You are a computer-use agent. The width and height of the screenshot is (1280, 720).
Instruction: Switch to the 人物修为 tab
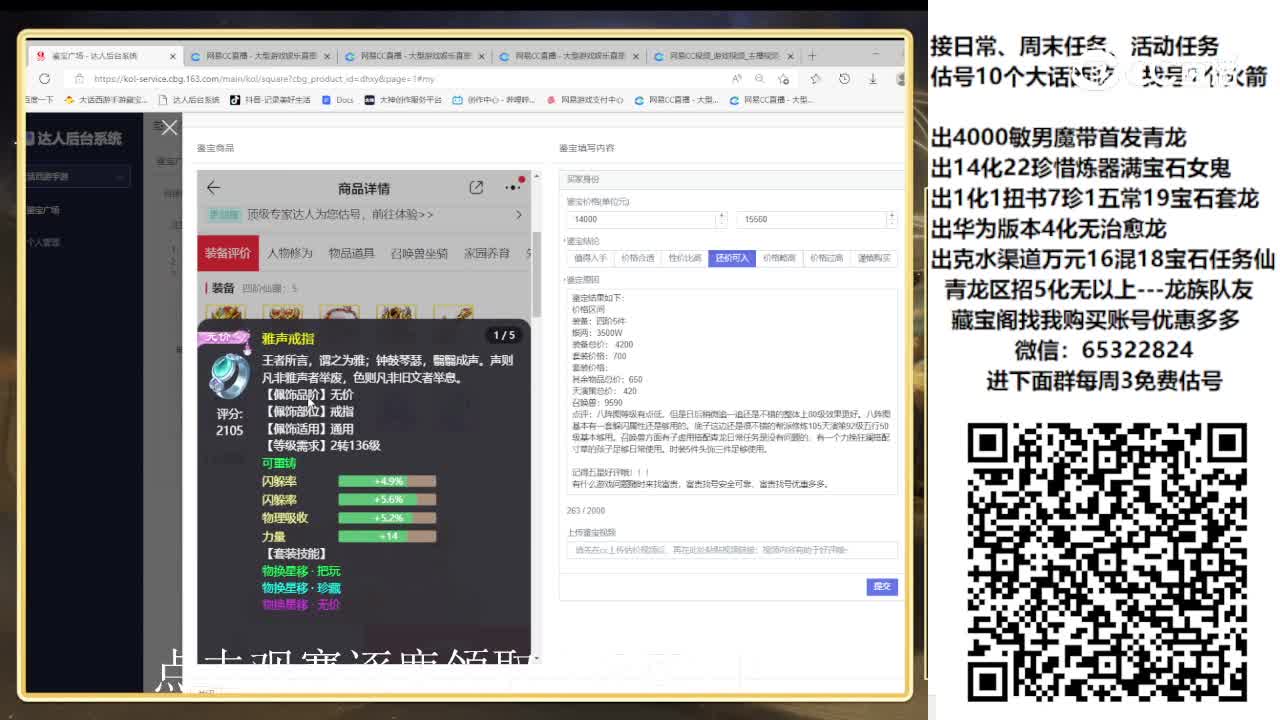coord(290,253)
